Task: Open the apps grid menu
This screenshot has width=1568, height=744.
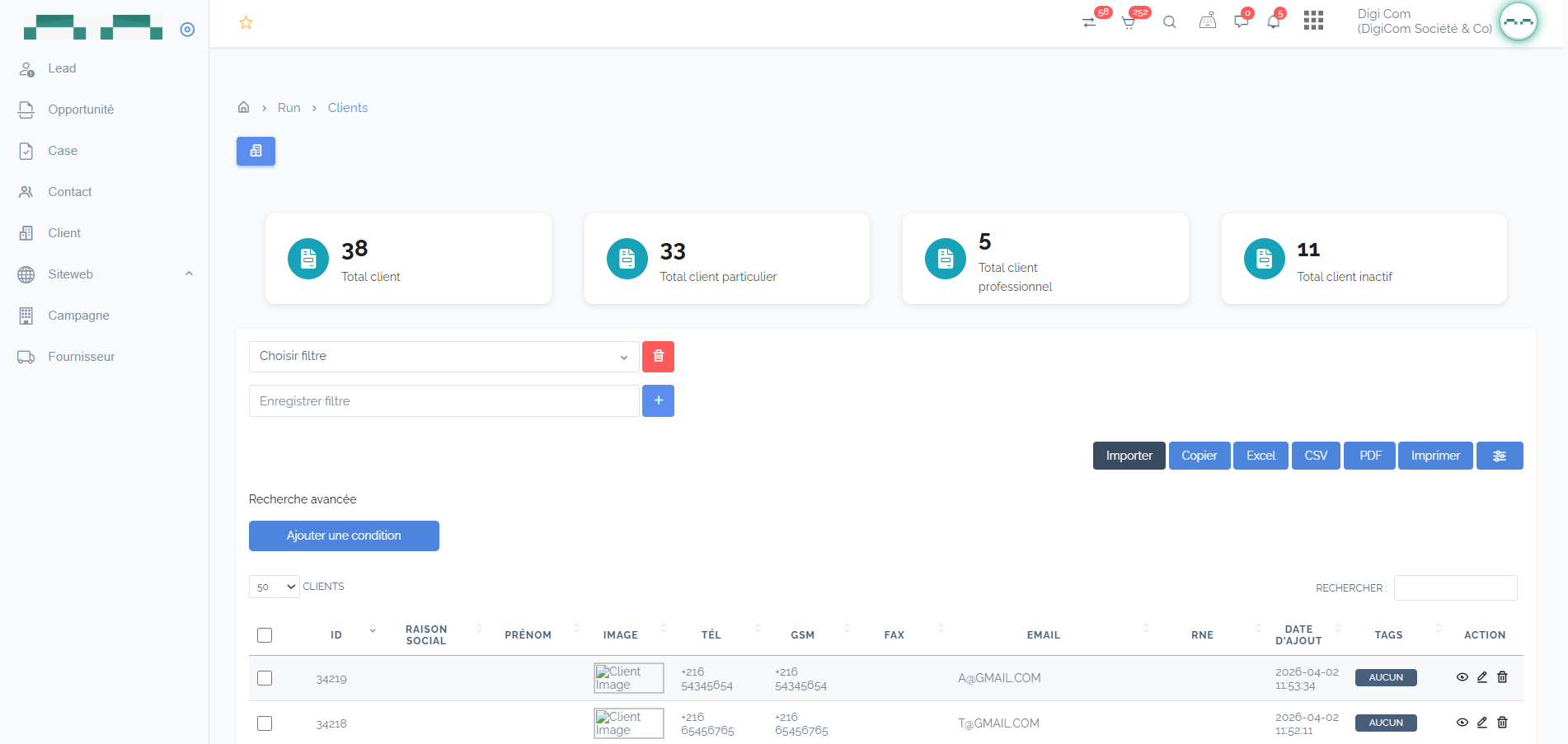Action: 1313,21
